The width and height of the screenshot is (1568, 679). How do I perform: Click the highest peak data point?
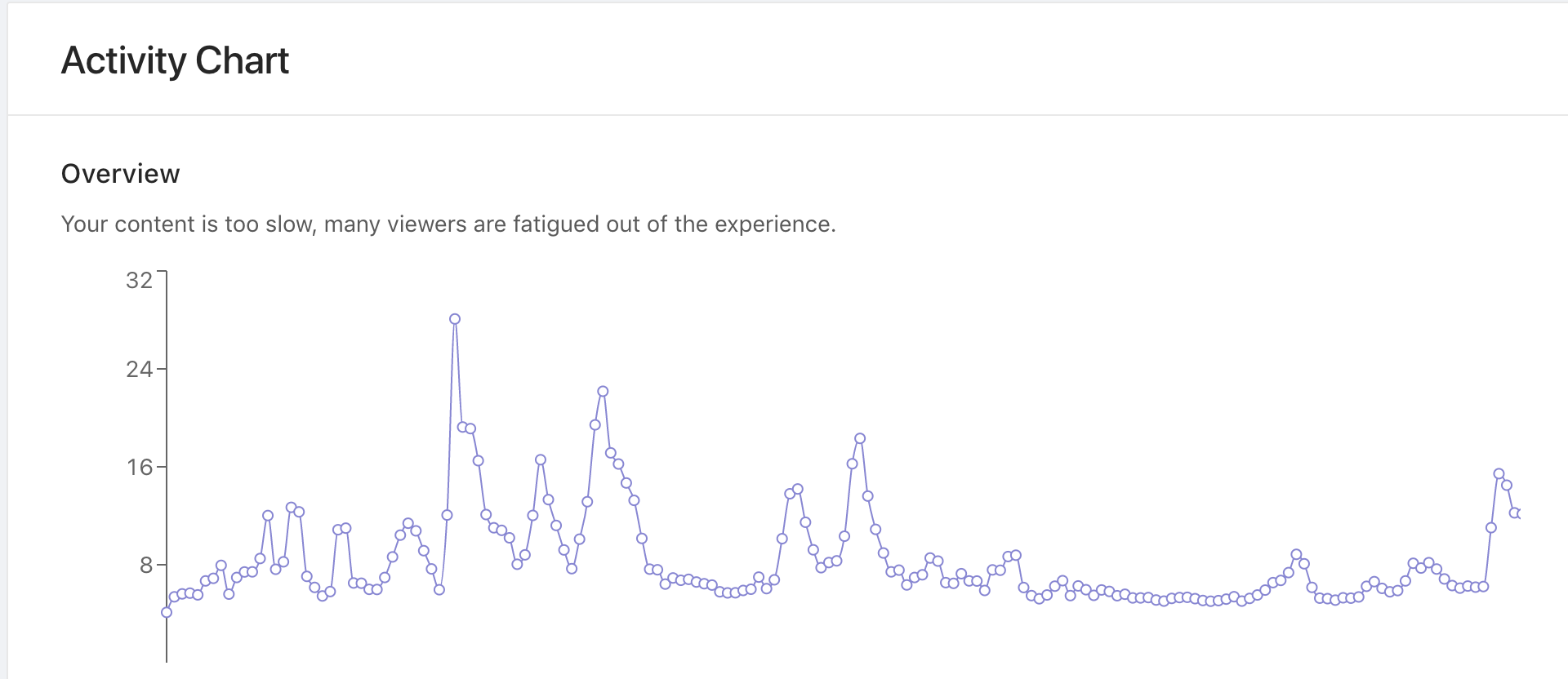(x=455, y=319)
